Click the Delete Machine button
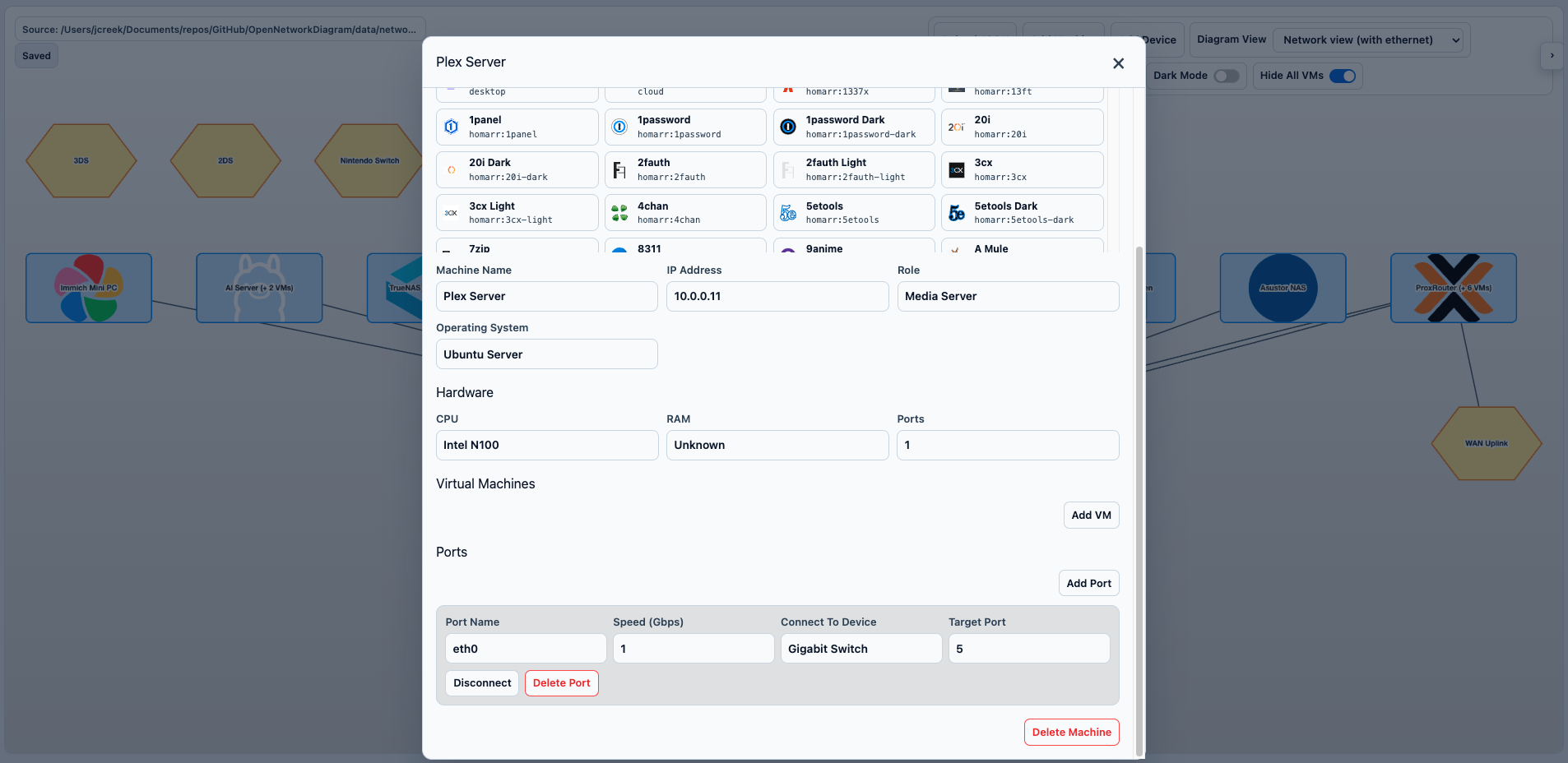Screen dimensions: 1568x763 click(1071, 733)
